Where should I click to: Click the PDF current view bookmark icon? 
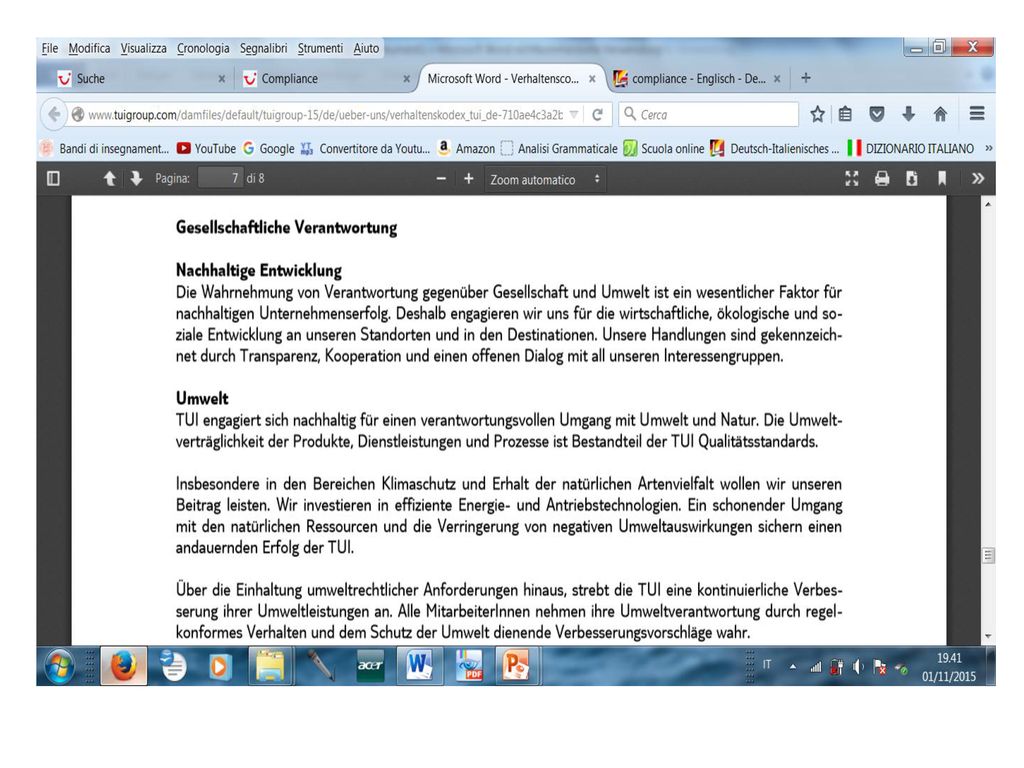[942, 178]
